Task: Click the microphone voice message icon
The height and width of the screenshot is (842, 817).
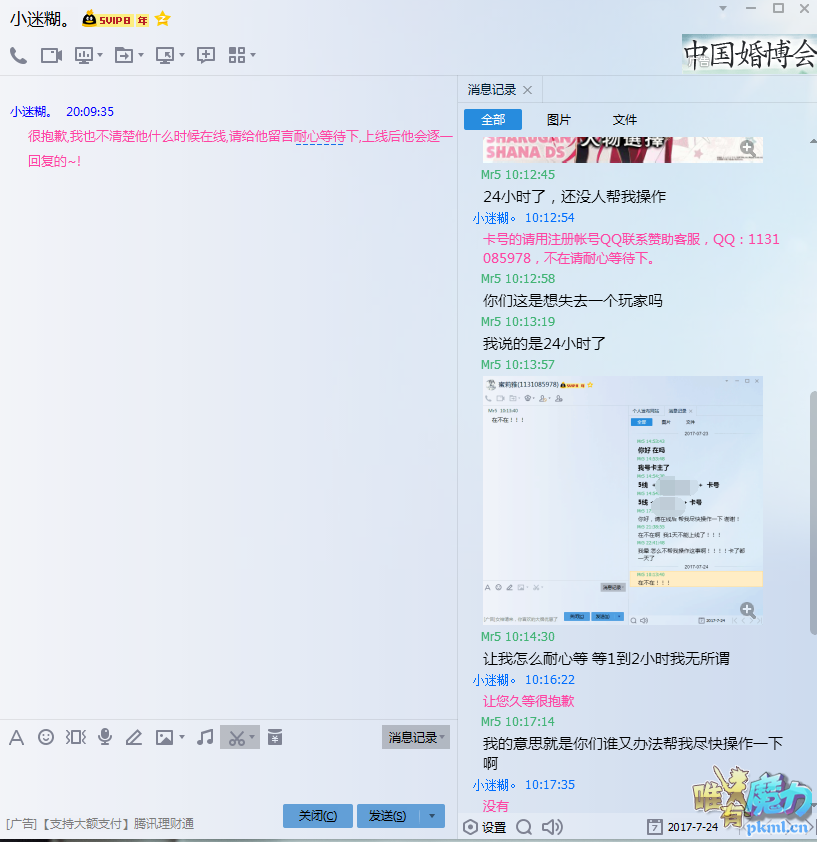Action: (105, 737)
